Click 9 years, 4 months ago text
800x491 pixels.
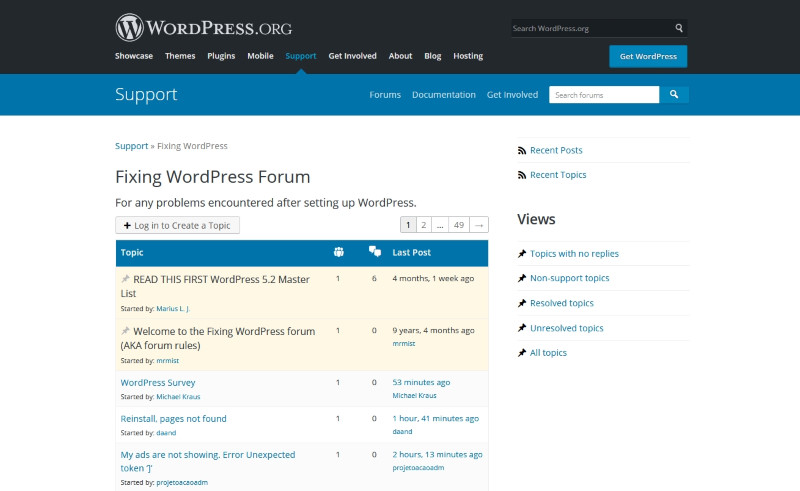click(433, 330)
